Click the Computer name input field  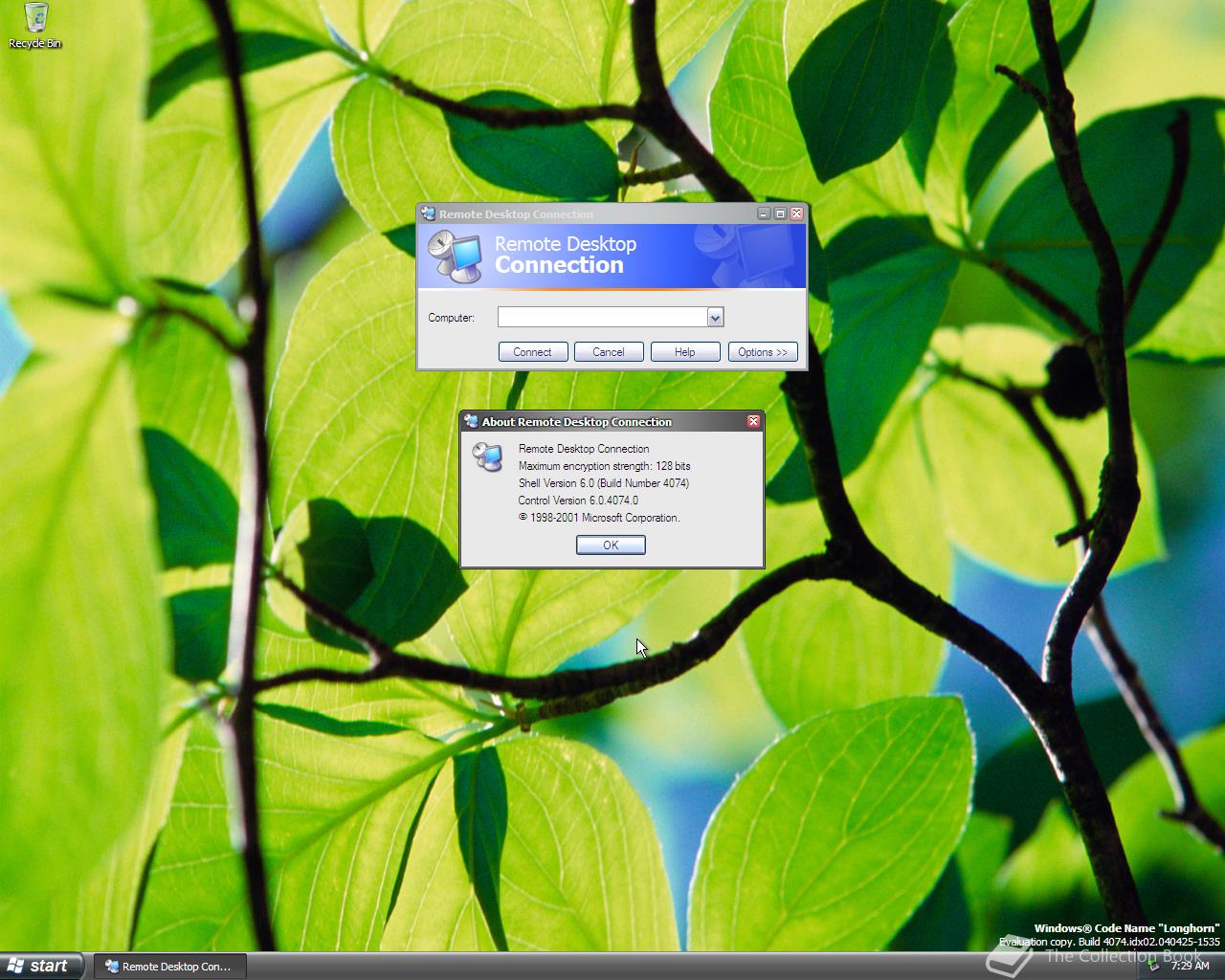pos(602,317)
